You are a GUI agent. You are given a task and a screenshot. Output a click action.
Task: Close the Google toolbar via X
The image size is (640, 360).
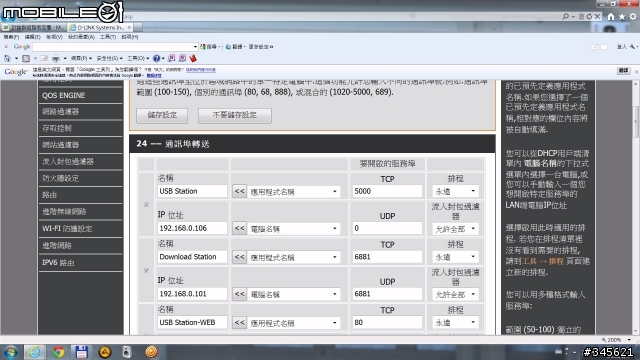point(6,47)
